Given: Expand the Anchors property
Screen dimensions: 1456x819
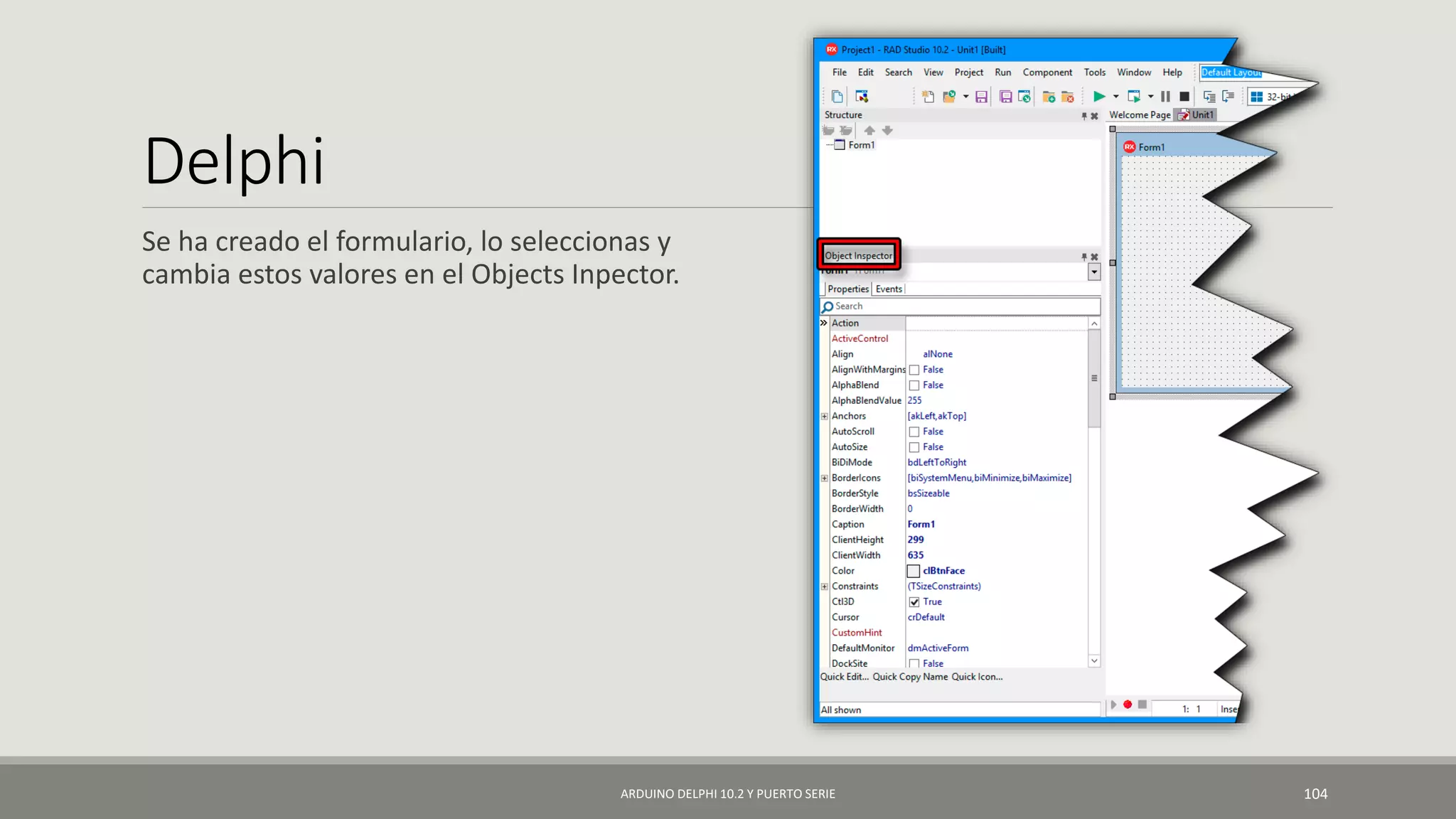Looking at the screenshot, I should [x=825, y=417].
